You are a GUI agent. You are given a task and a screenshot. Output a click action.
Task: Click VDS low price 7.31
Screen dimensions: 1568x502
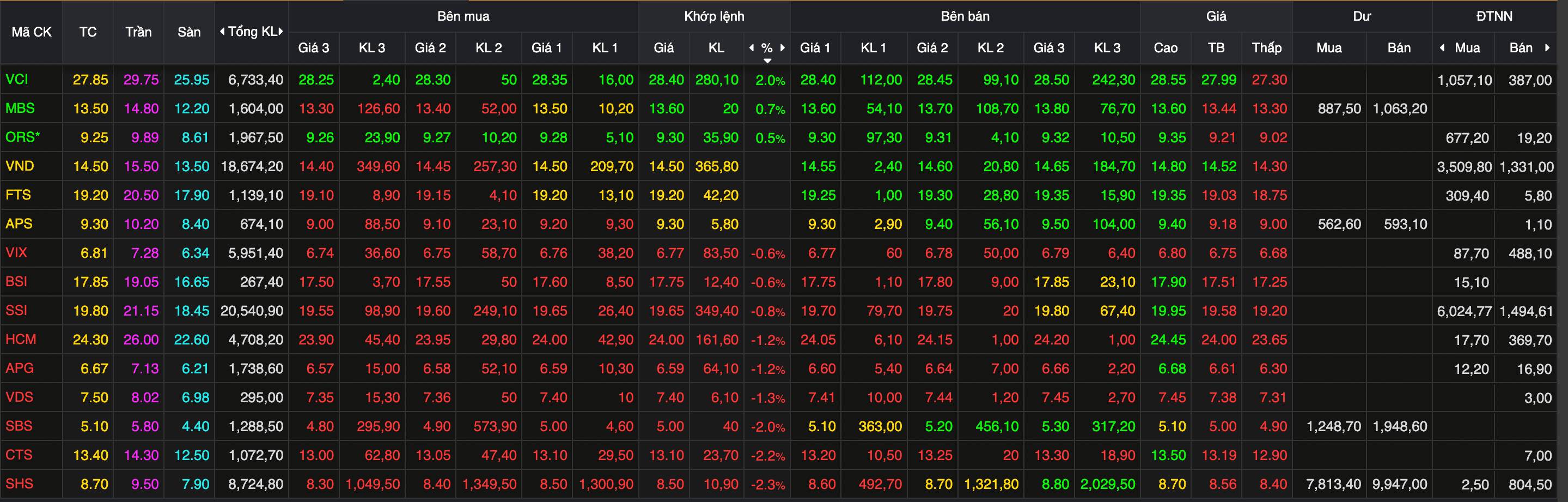(1273, 397)
